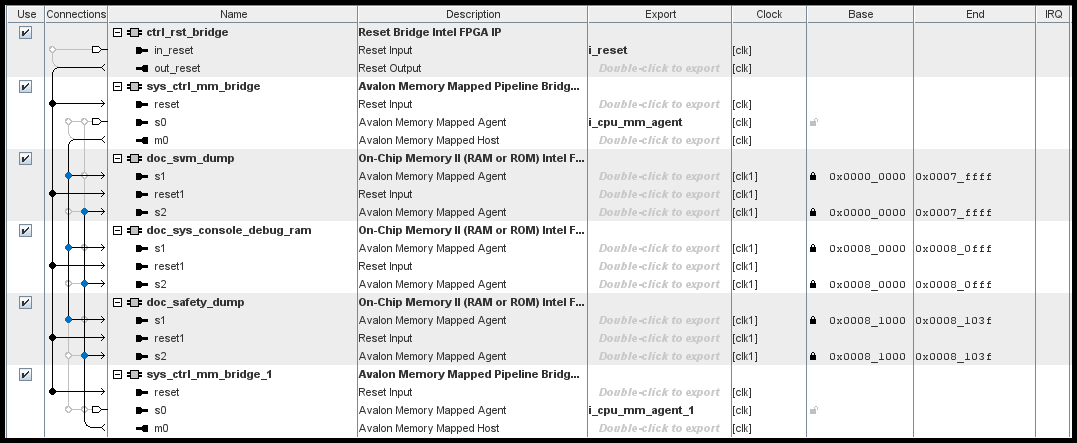1077x443 pixels.
Task: Click lock icon for doc_sys_console_debug_ram s2 base
Action: tap(813, 284)
